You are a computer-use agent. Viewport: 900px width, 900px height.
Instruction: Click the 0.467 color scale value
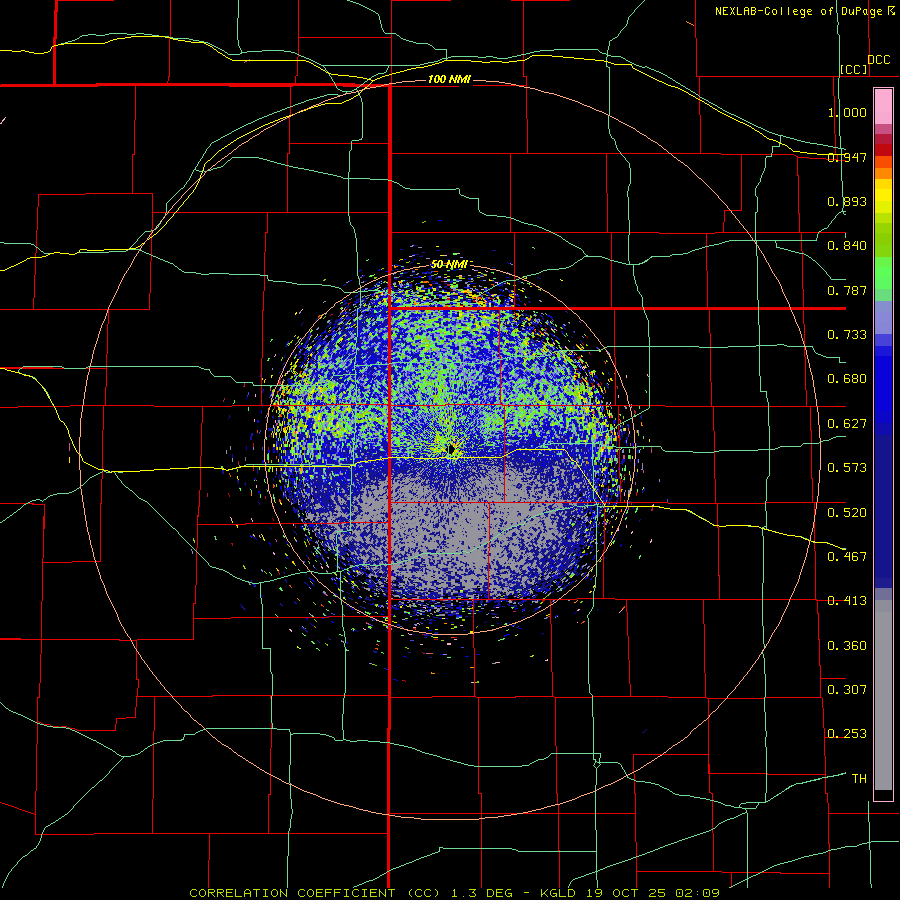(847, 557)
